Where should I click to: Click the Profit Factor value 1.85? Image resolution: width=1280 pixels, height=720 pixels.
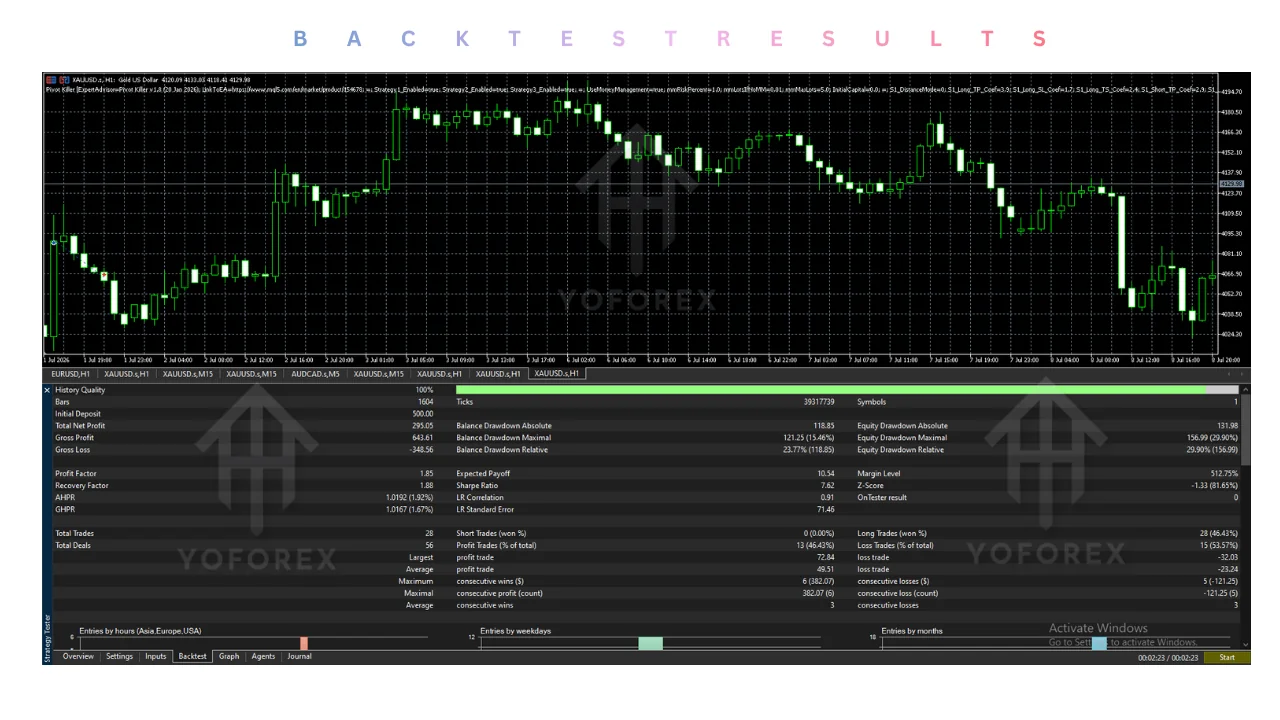(425, 474)
